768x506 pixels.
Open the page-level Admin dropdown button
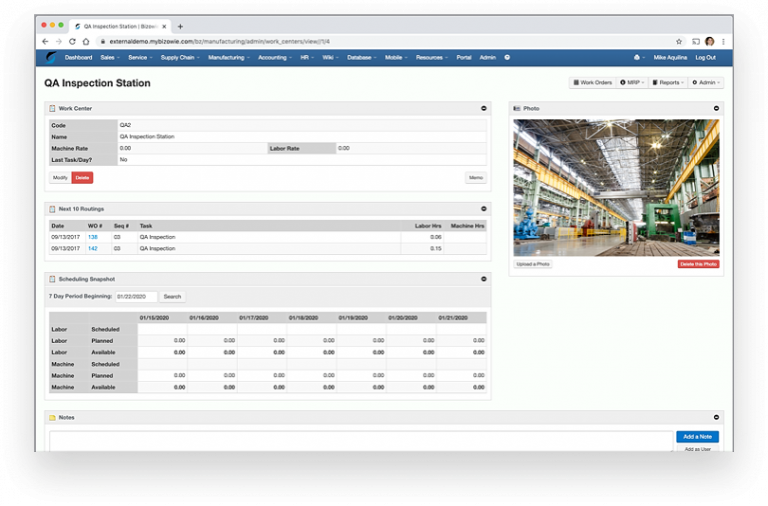(706, 82)
